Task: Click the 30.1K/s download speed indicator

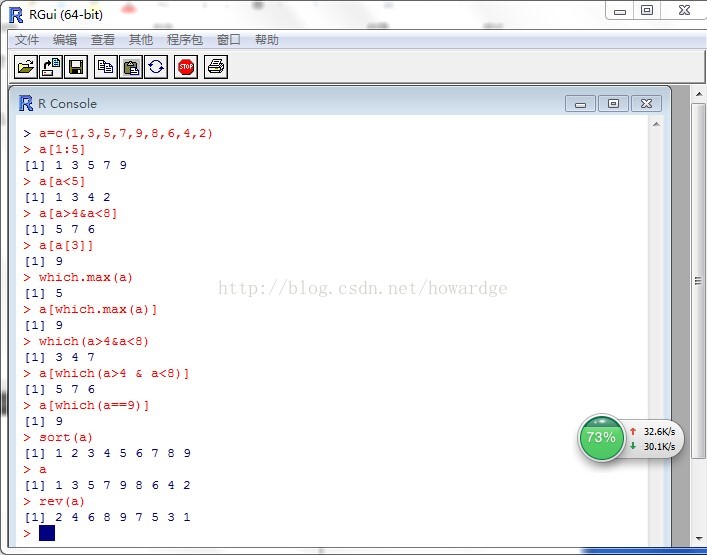Action: tap(653, 446)
